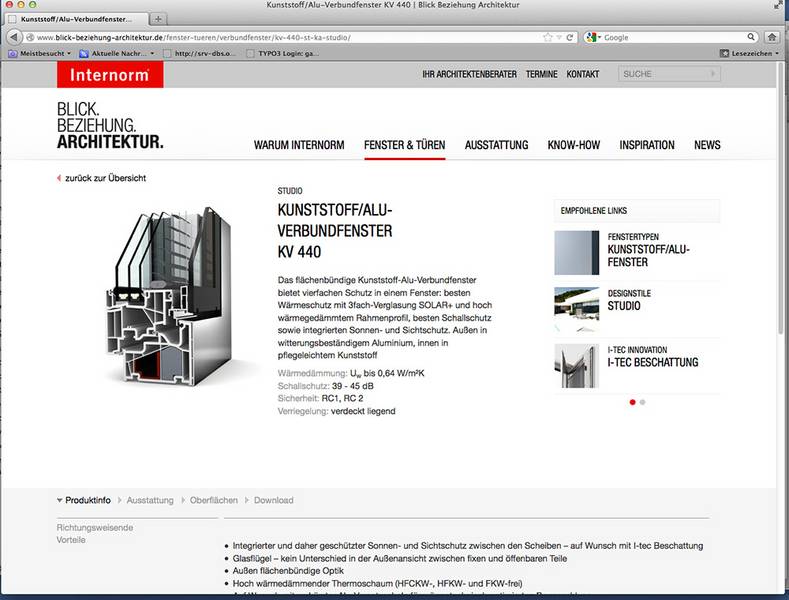The height and width of the screenshot is (600, 789).
Task: Reload the page with the refresh icon
Action: 570,37
